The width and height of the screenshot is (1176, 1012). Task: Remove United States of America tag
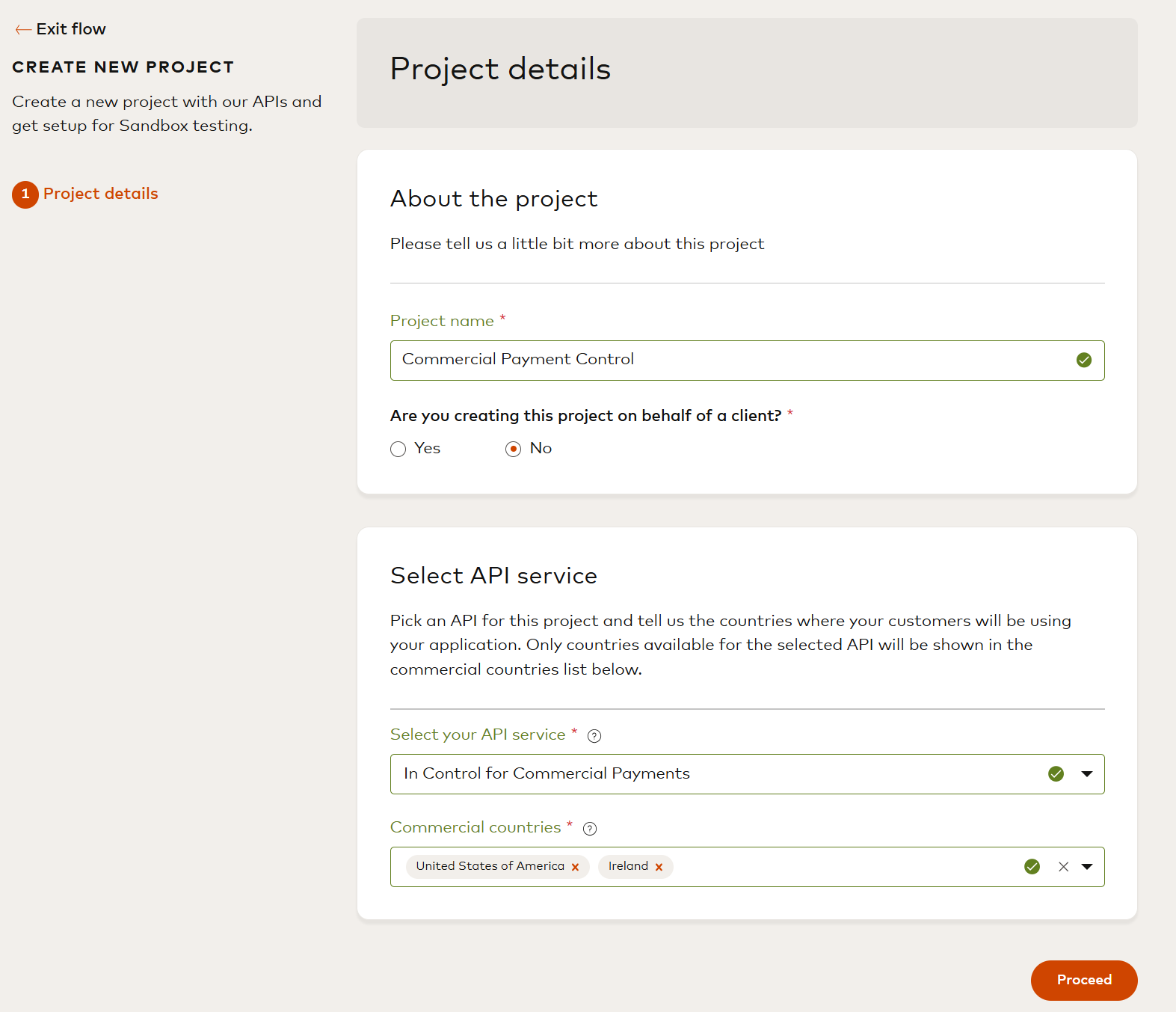pyautogui.click(x=575, y=868)
